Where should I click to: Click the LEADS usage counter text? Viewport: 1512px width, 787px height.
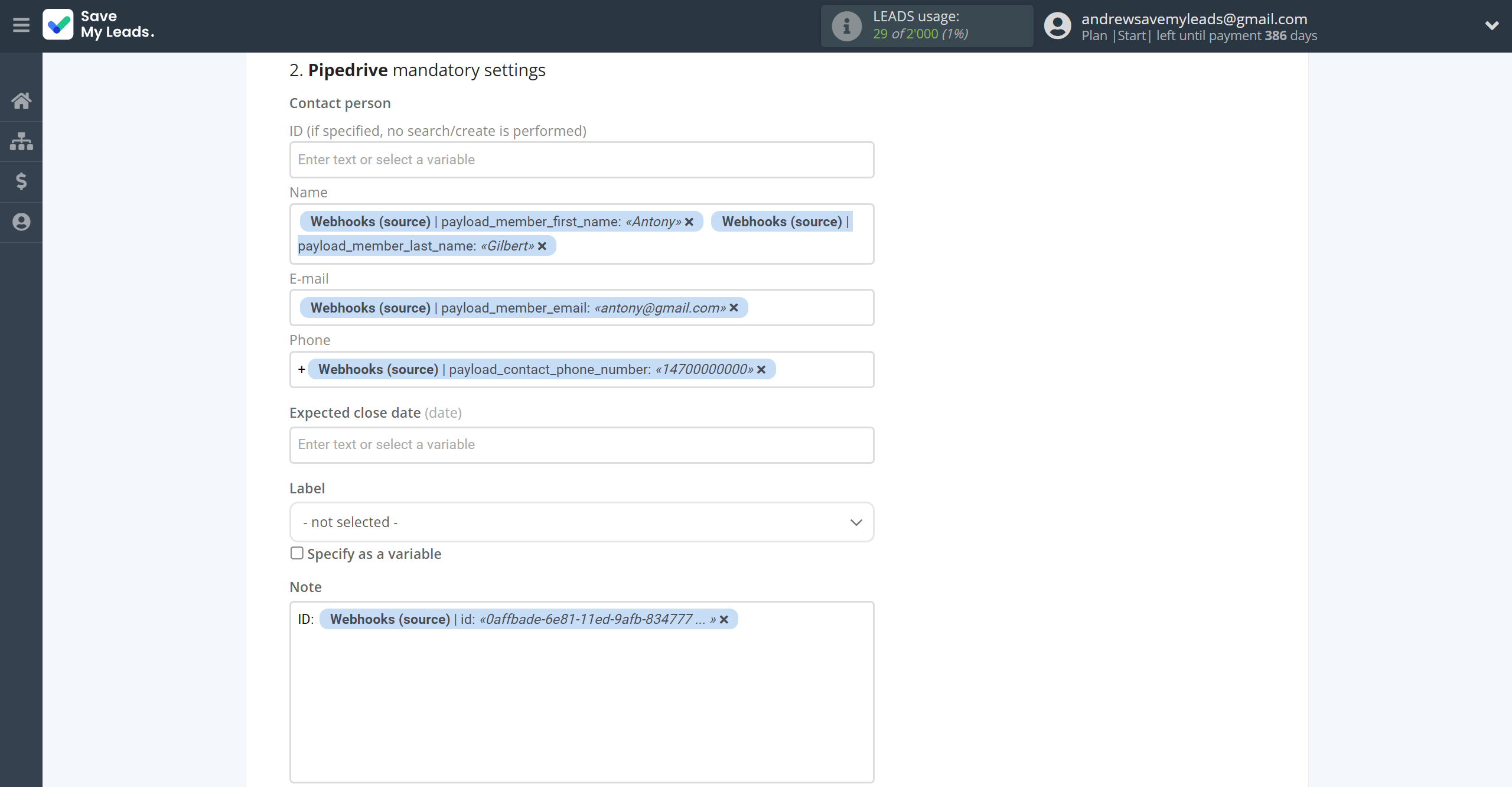point(920,34)
